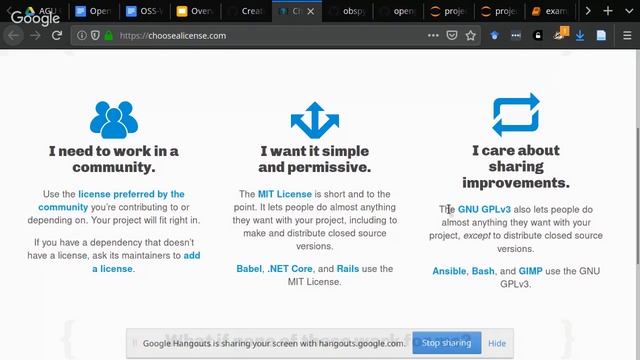Viewport: 640px width, 360px height.
Task: Open the add a license link
Action: pyautogui.click(x=146, y=262)
